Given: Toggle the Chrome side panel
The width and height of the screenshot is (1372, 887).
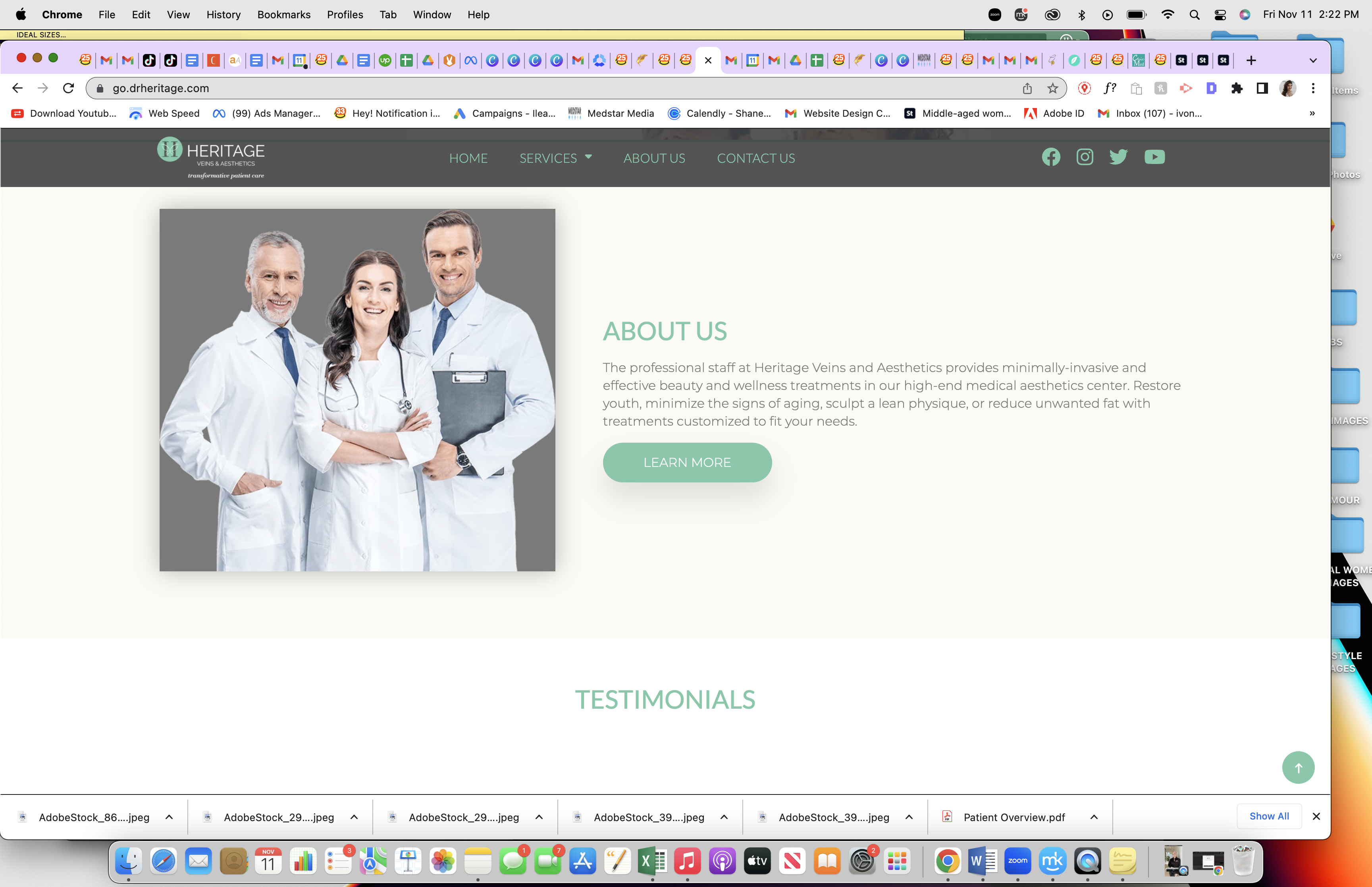Looking at the screenshot, I should [x=1262, y=88].
